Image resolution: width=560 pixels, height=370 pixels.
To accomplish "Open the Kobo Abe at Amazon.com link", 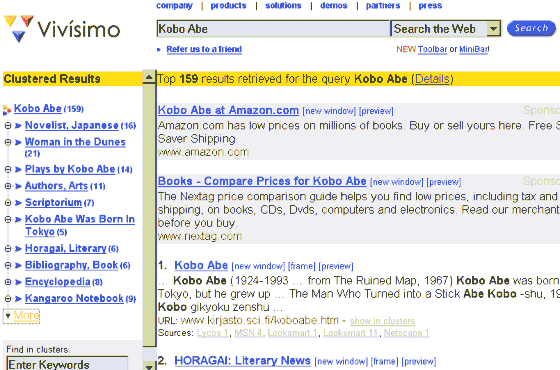I will [x=228, y=110].
